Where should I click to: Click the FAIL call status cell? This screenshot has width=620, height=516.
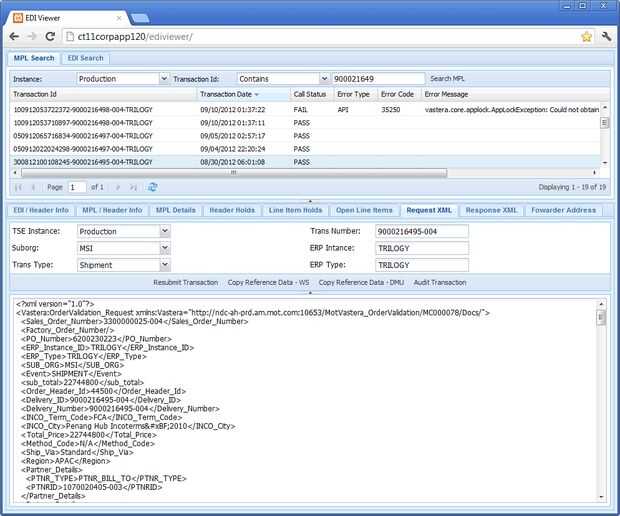pos(301,110)
